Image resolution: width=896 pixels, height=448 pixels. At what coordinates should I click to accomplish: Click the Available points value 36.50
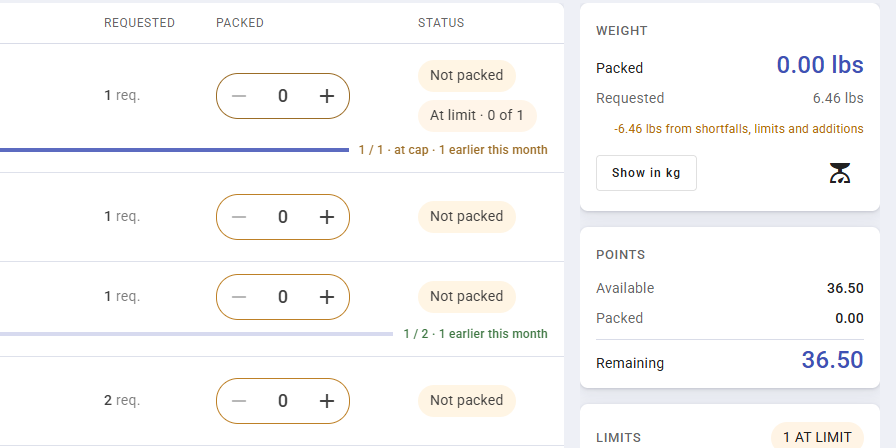pos(845,288)
